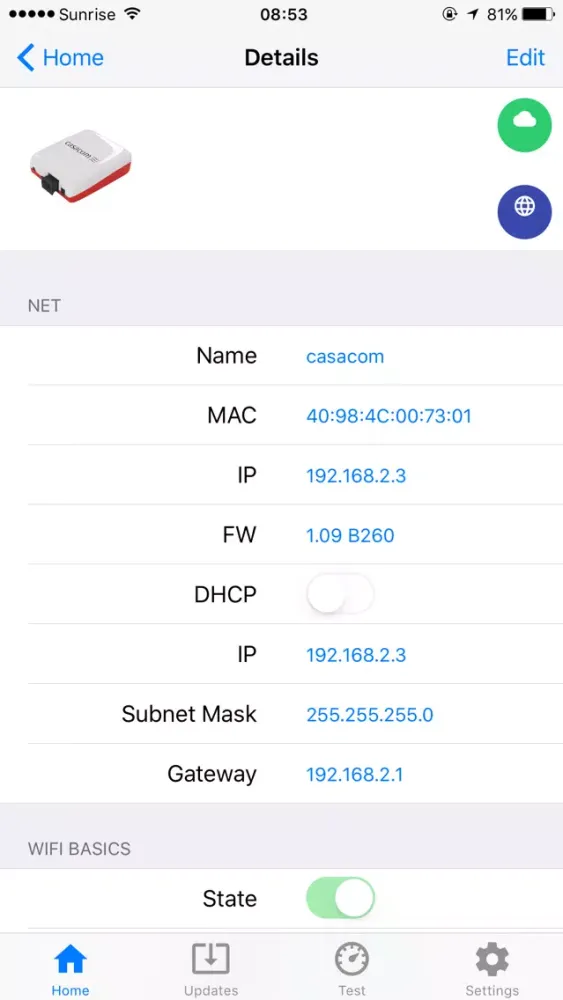The image size is (563, 1000).
Task: Tap Edit in the navigation bar
Action: click(x=525, y=57)
